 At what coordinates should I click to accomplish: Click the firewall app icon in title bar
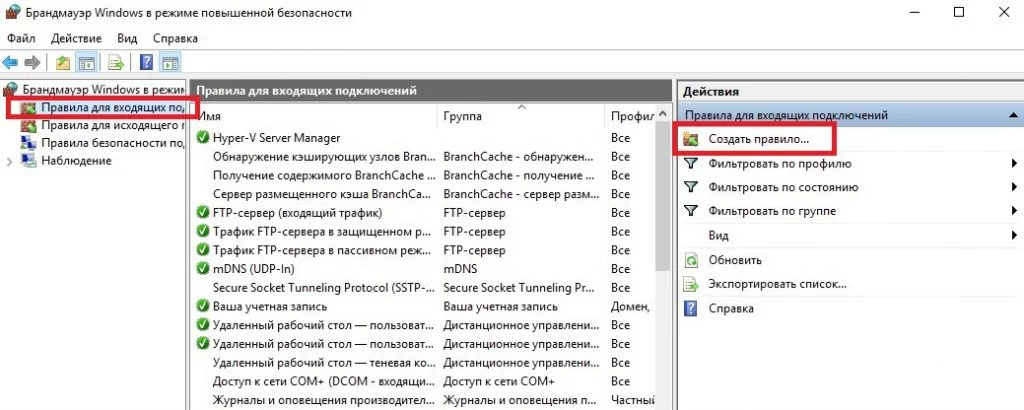(12, 12)
